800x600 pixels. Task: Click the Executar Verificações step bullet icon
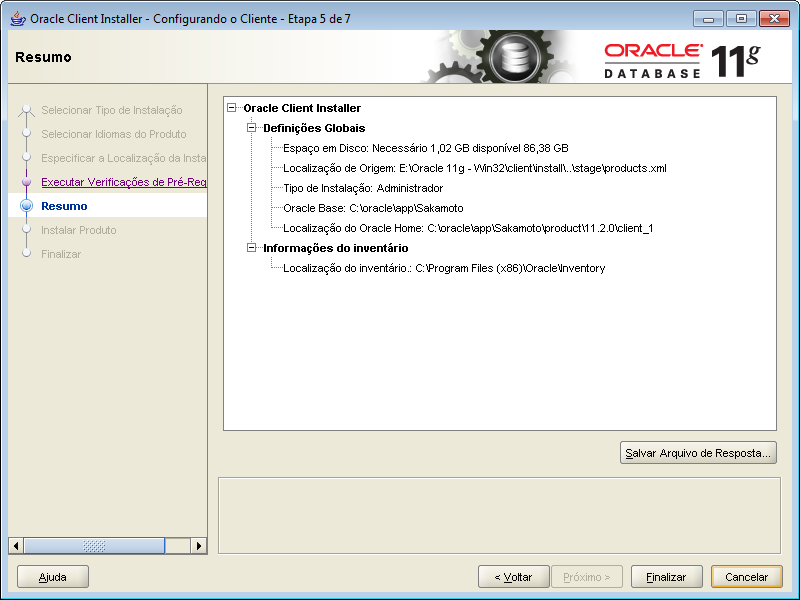click(x=27, y=182)
